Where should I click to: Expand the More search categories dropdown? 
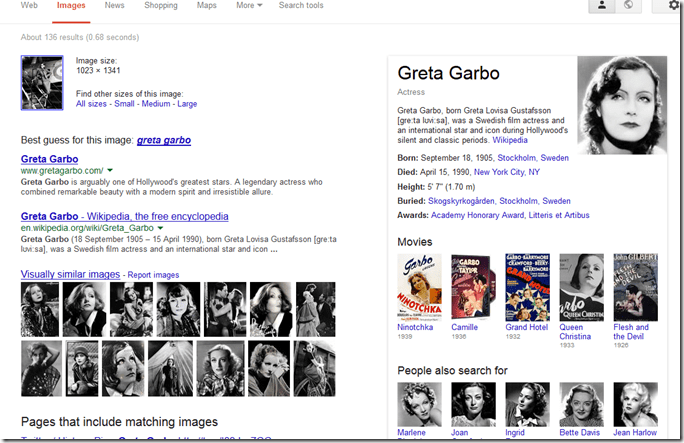pyautogui.click(x=249, y=6)
